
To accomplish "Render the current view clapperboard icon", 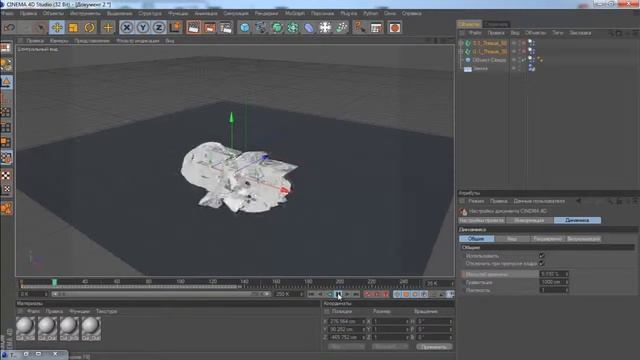I will click(193, 27).
